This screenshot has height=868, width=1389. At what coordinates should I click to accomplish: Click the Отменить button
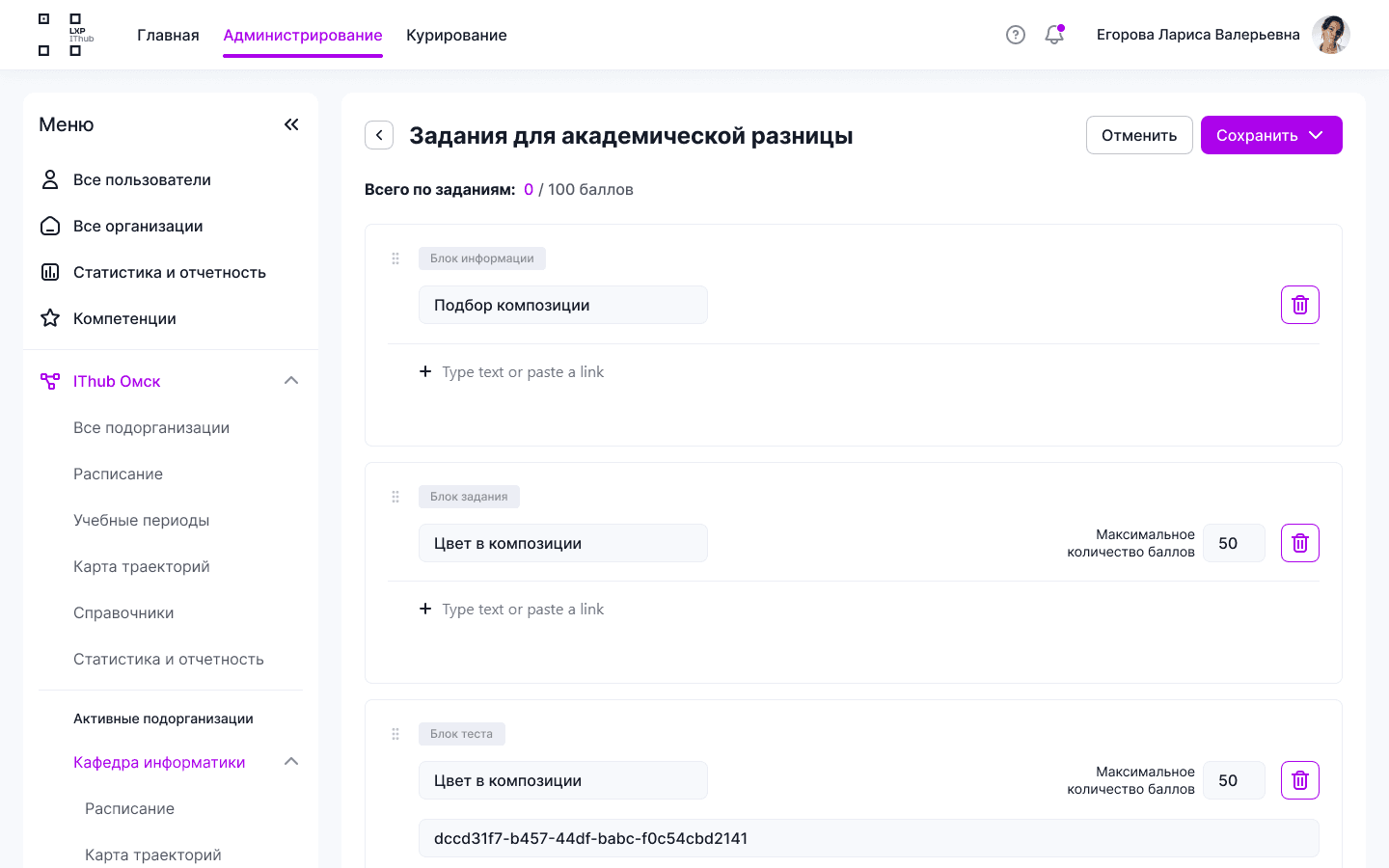pos(1139,135)
